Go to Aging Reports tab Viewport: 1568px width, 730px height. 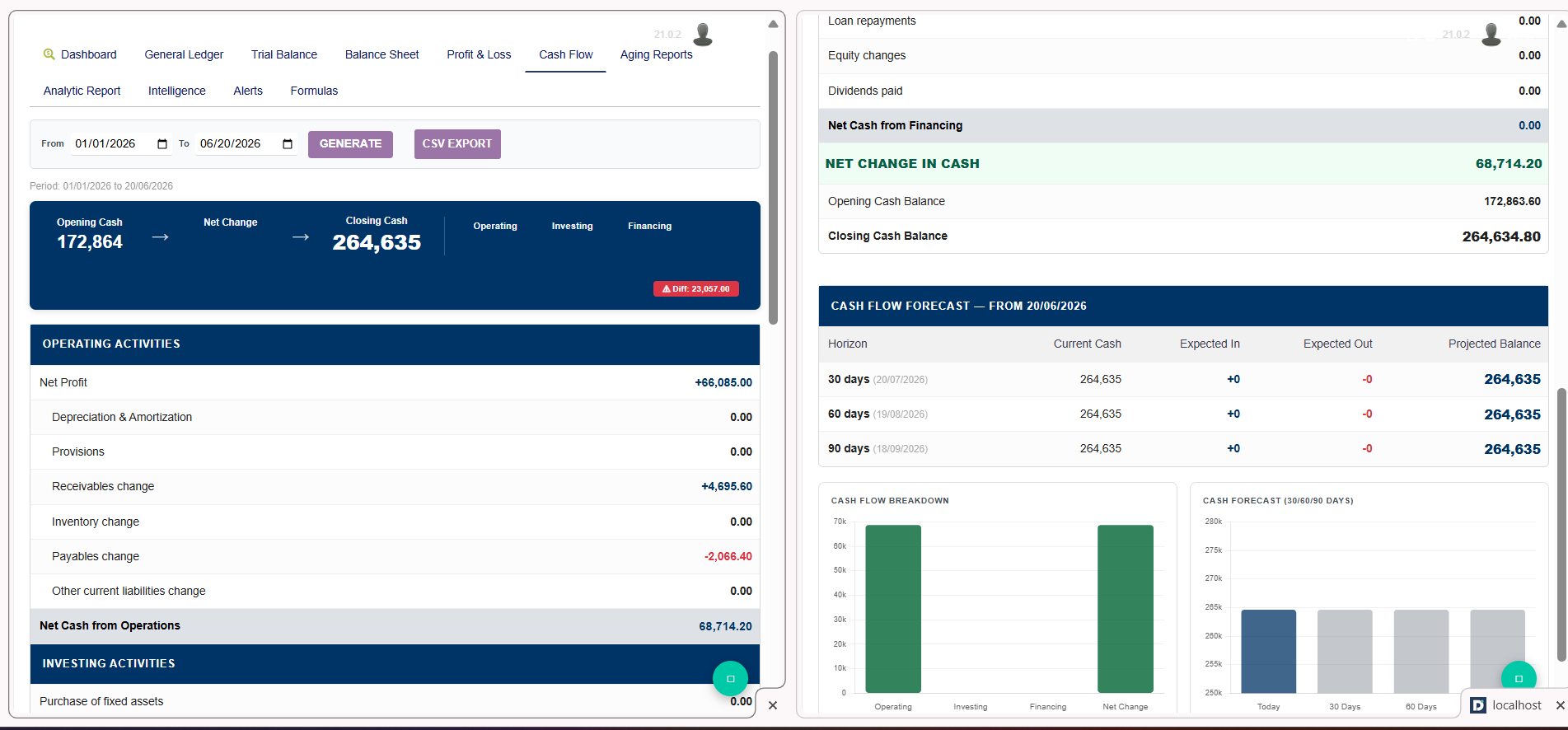click(657, 54)
